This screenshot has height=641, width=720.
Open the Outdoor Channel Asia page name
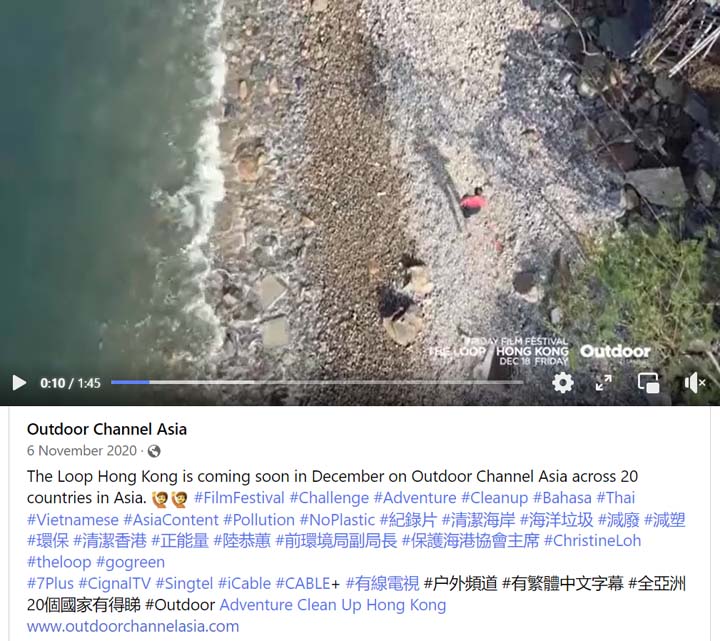coord(107,429)
